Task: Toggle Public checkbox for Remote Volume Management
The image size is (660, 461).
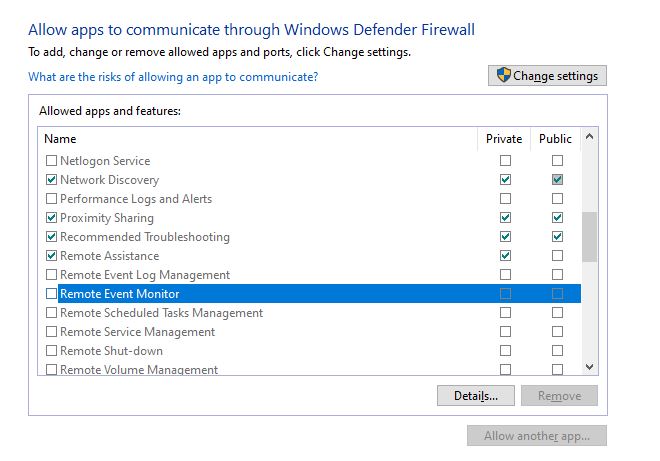Action: coord(557,370)
